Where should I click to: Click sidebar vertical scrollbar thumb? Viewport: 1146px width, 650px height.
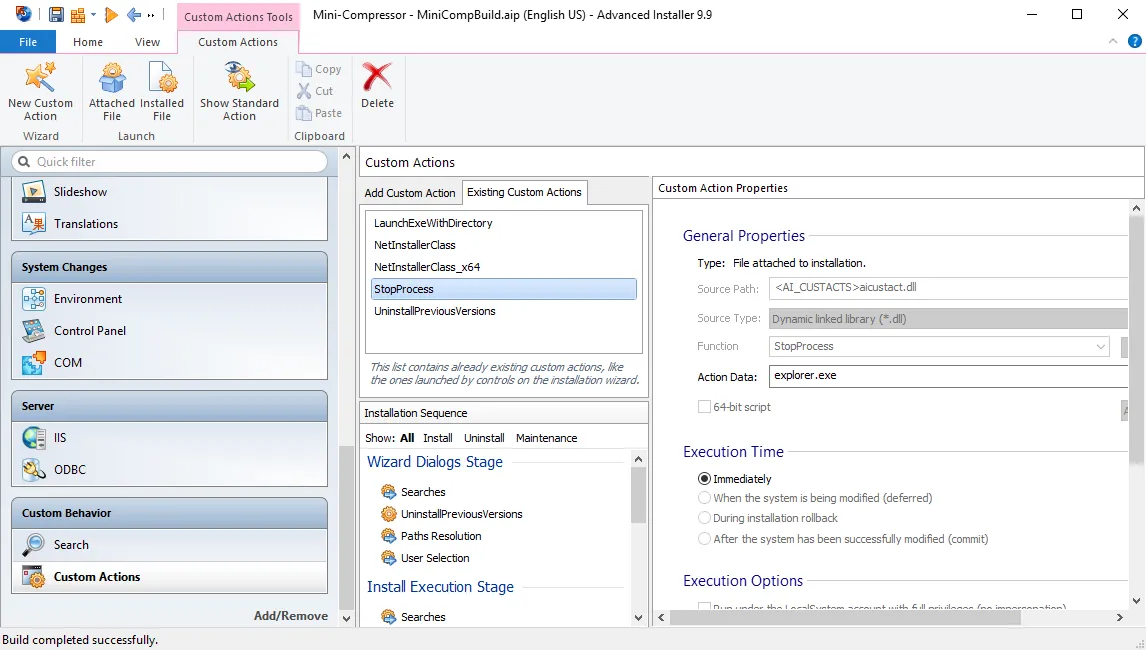[x=346, y=526]
